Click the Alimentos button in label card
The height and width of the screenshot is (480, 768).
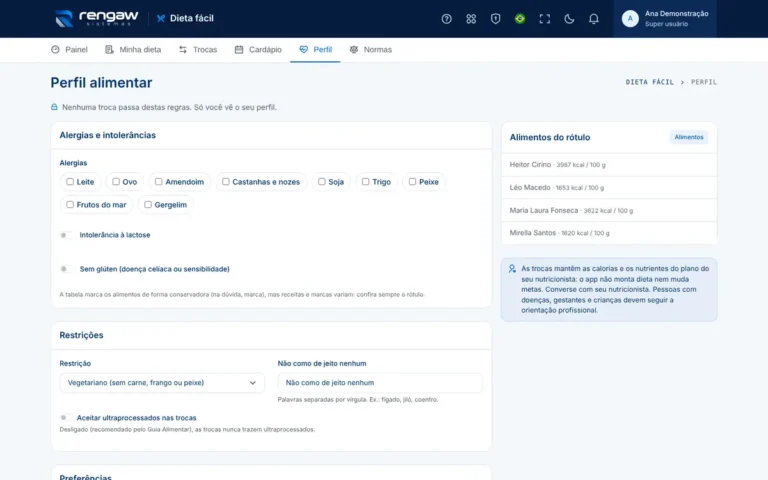(689, 137)
